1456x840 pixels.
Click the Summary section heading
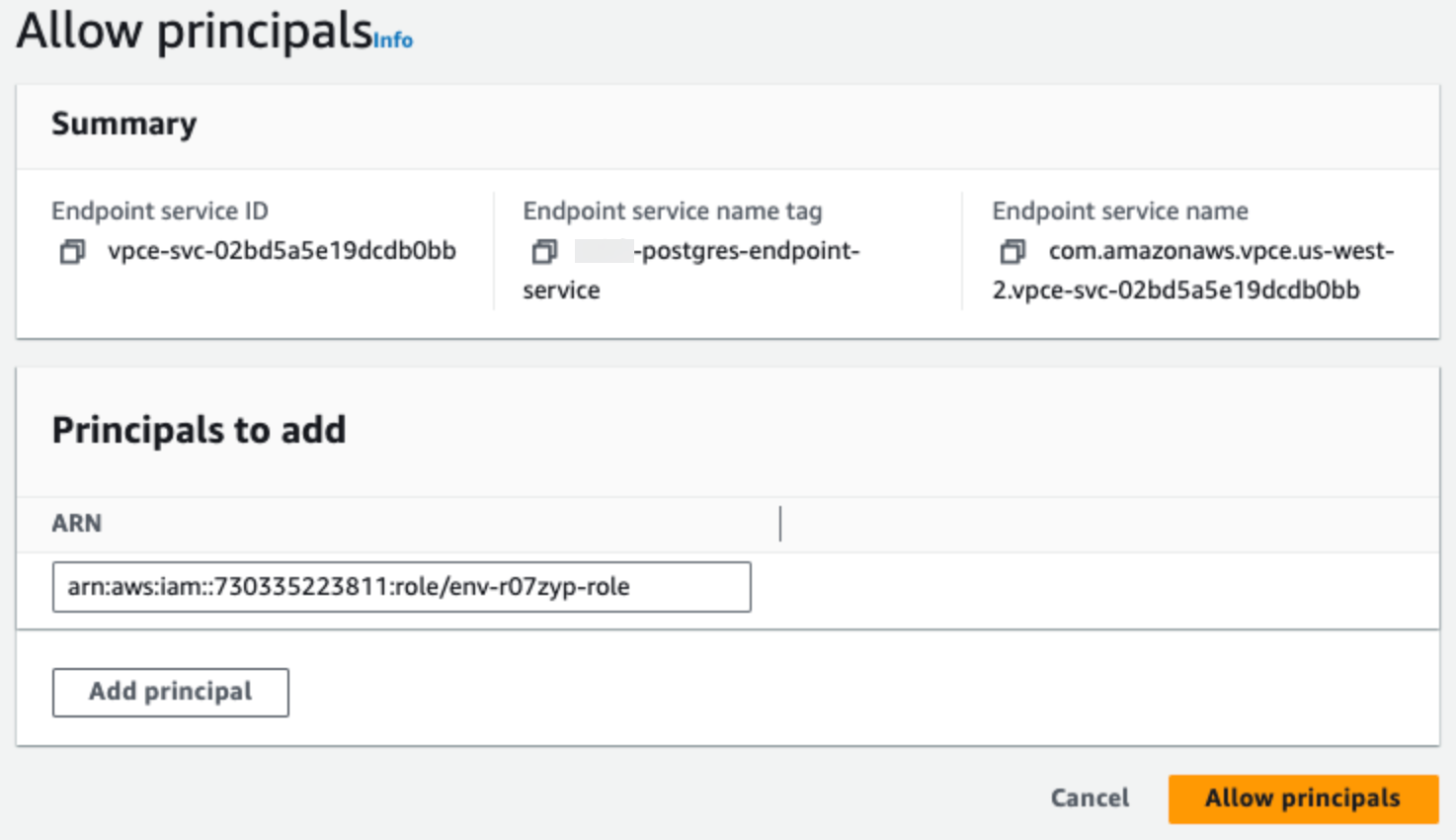(124, 125)
